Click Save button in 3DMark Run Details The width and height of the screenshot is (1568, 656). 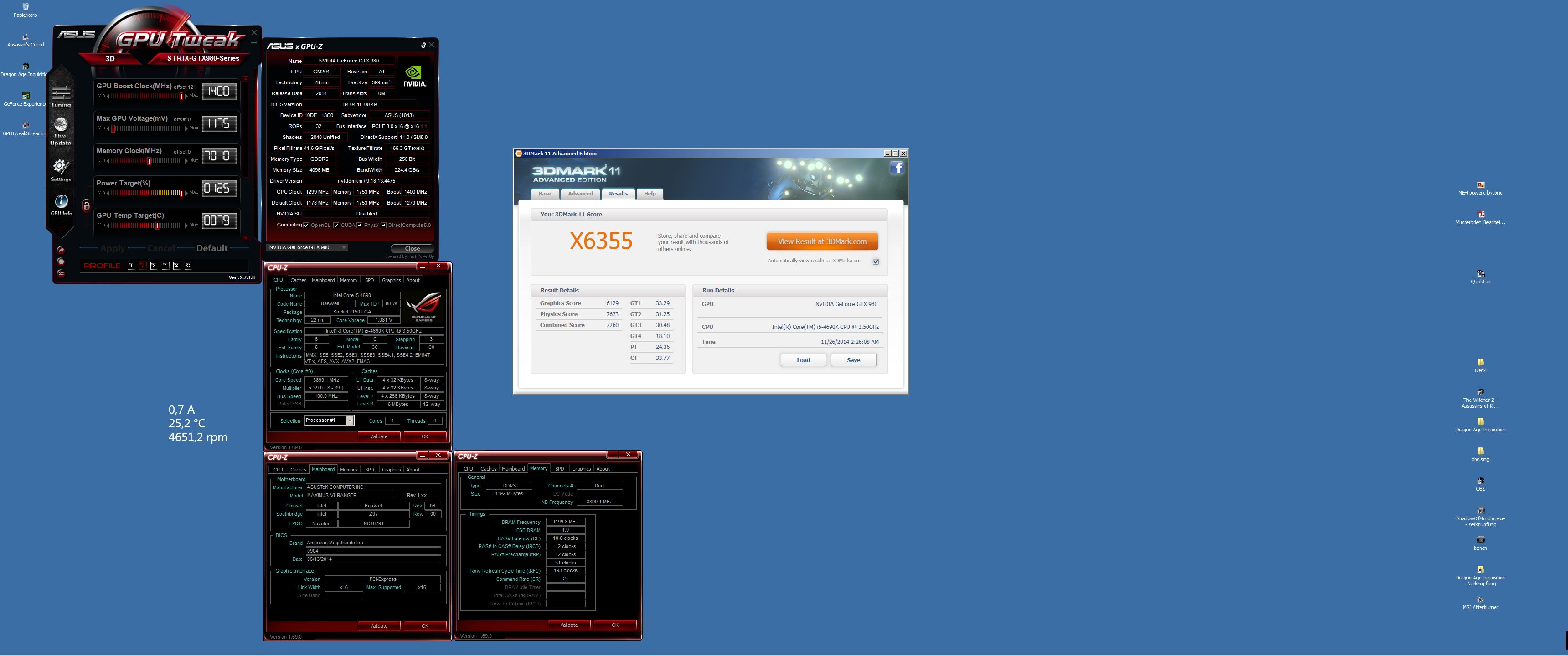click(853, 360)
